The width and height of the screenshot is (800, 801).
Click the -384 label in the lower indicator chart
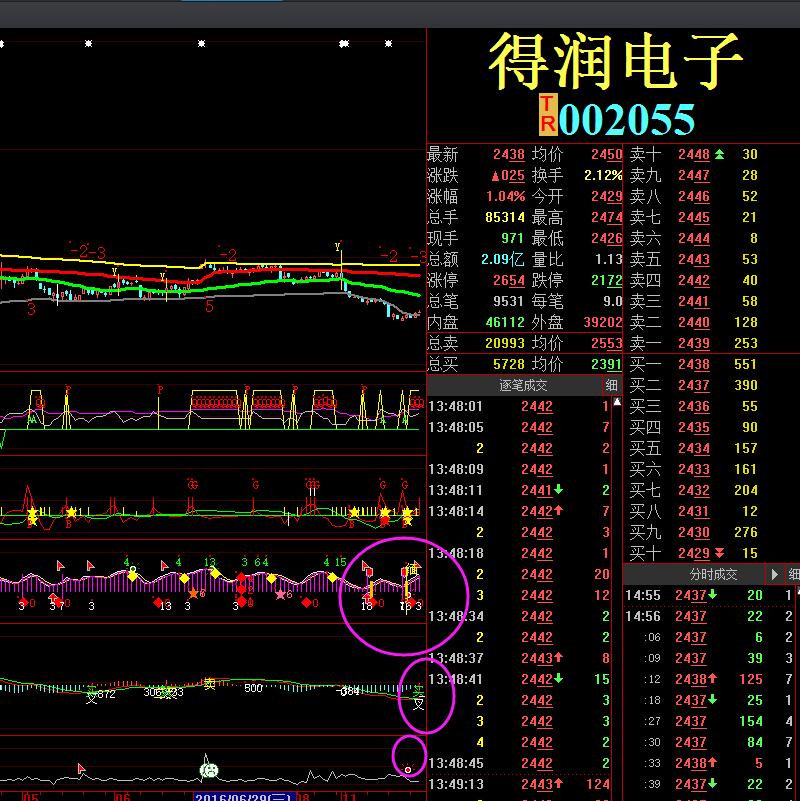pyautogui.click(x=350, y=692)
